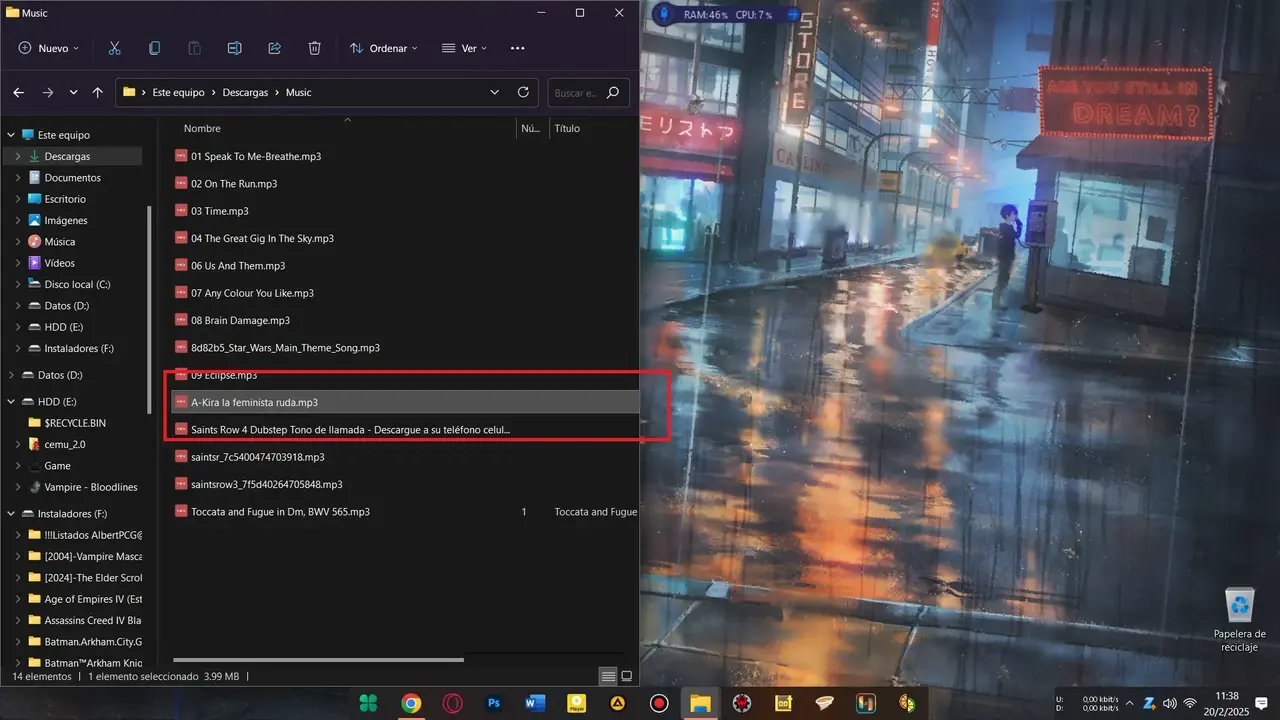Launch Microsoft Word from the taskbar

click(535, 703)
